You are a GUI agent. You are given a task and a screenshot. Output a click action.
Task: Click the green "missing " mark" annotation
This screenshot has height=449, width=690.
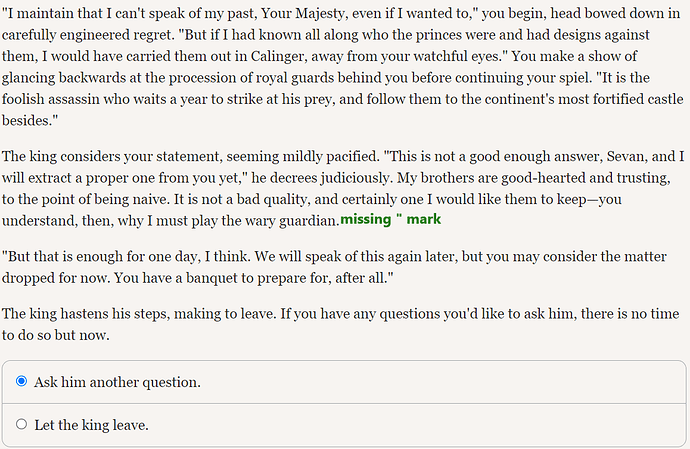(391, 219)
